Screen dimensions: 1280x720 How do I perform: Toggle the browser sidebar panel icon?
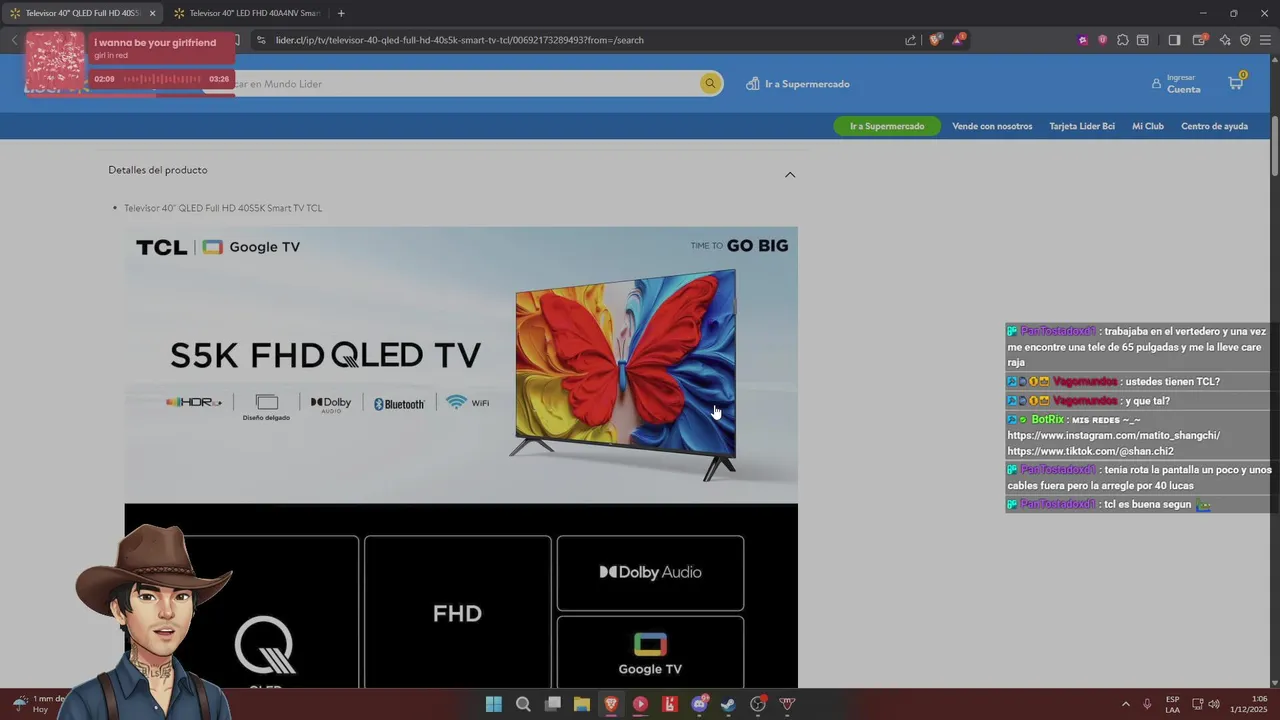(1175, 40)
